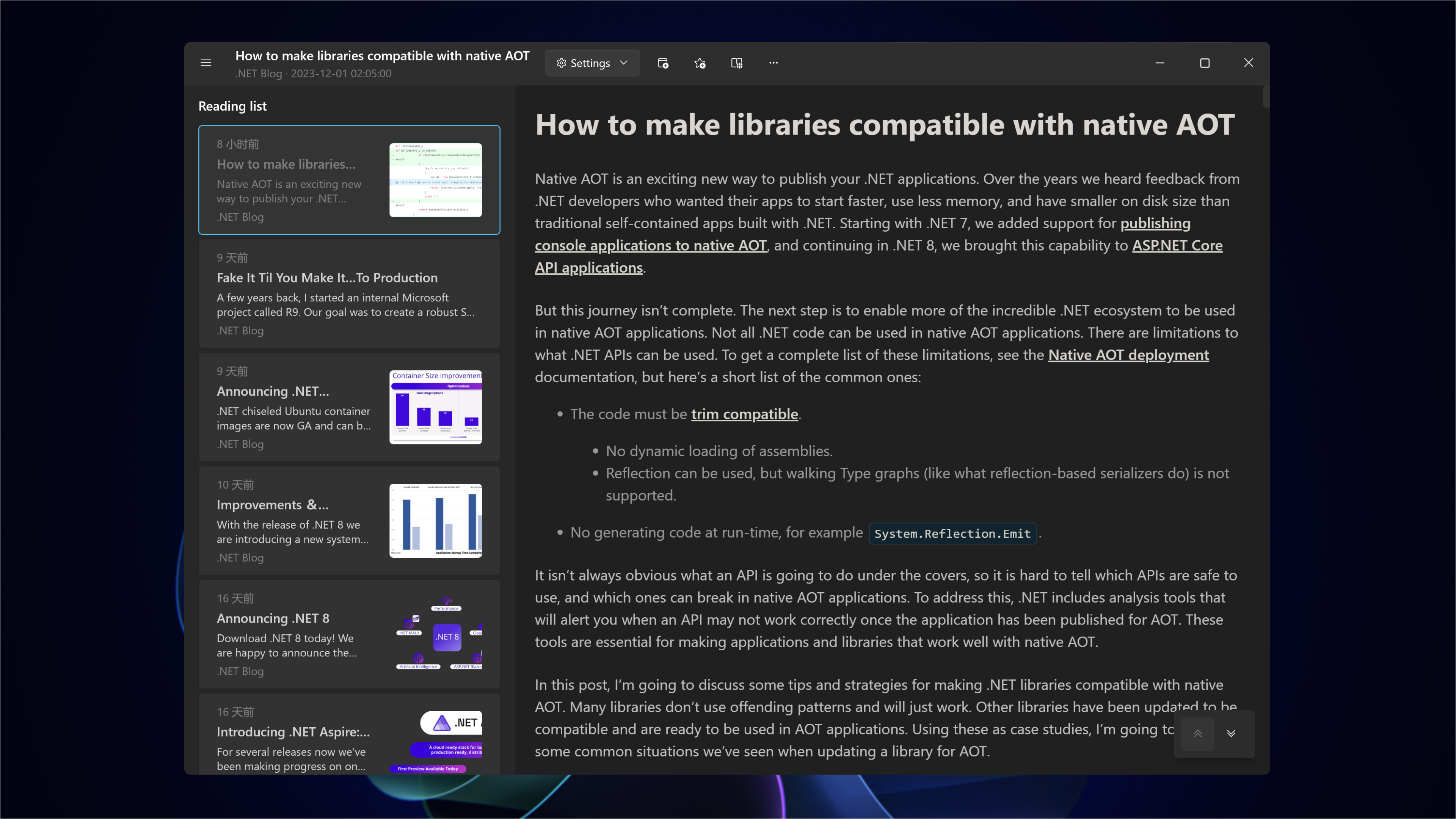The height and width of the screenshot is (819, 1456).
Task: Open the hamburger navigation menu
Action: 206,63
